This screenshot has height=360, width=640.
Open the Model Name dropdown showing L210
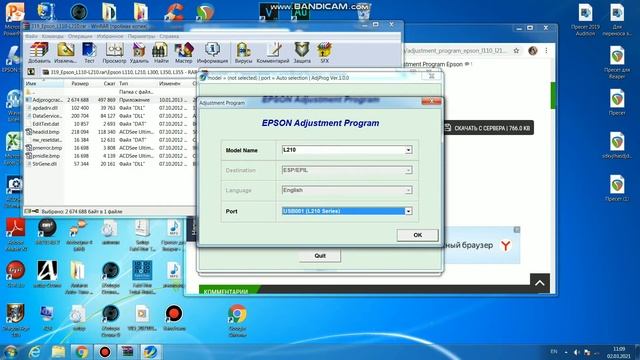tap(347, 150)
